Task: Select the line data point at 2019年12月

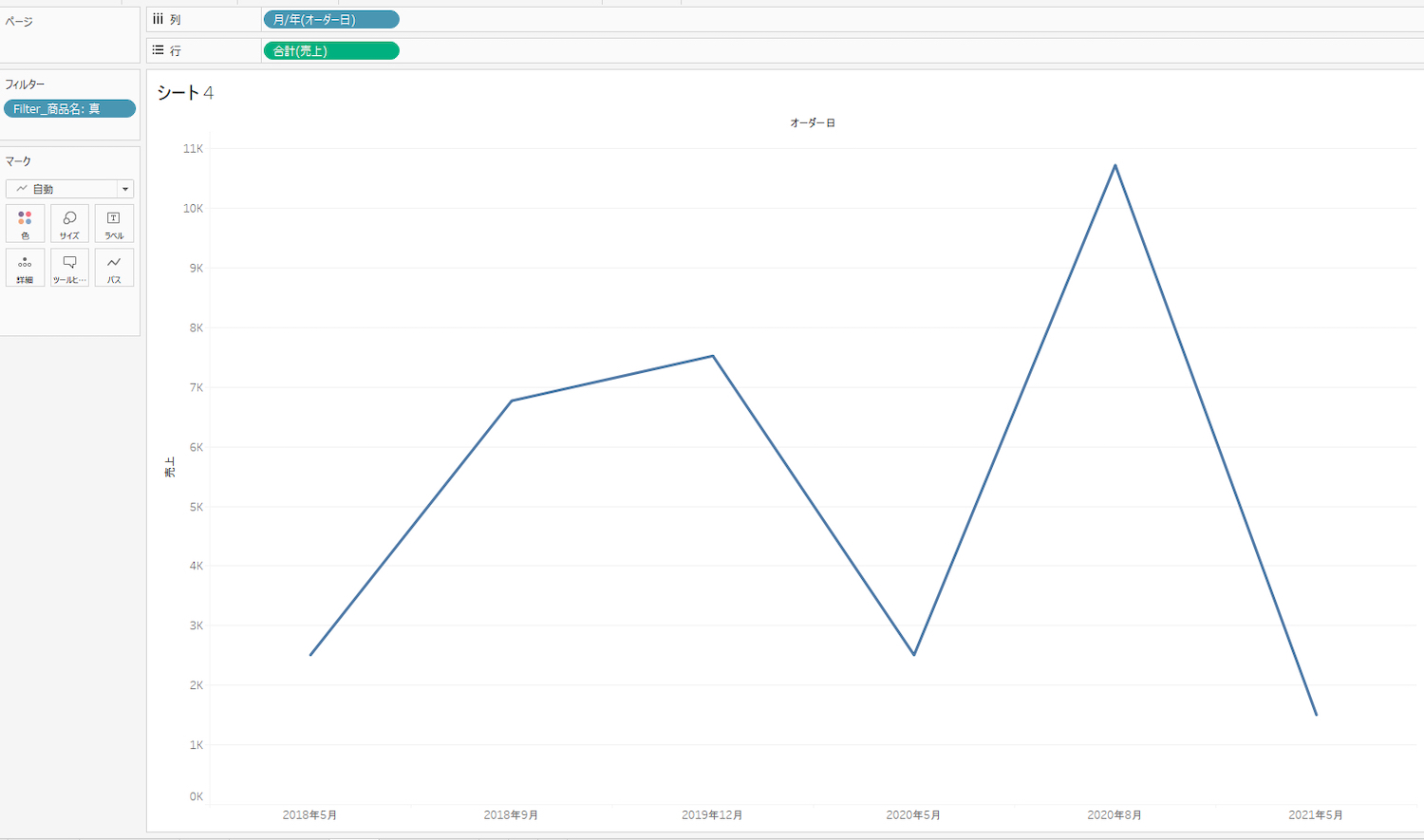Action: coord(713,356)
